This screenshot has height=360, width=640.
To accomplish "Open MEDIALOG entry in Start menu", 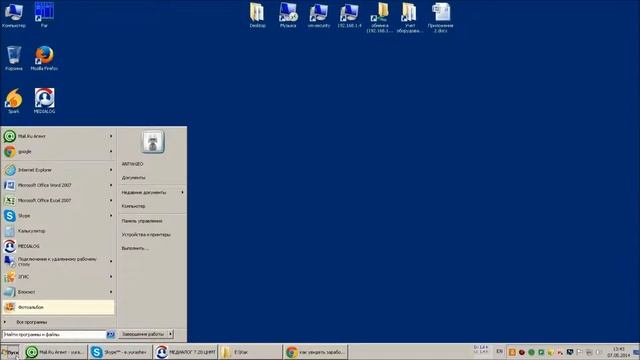I will click(58, 246).
